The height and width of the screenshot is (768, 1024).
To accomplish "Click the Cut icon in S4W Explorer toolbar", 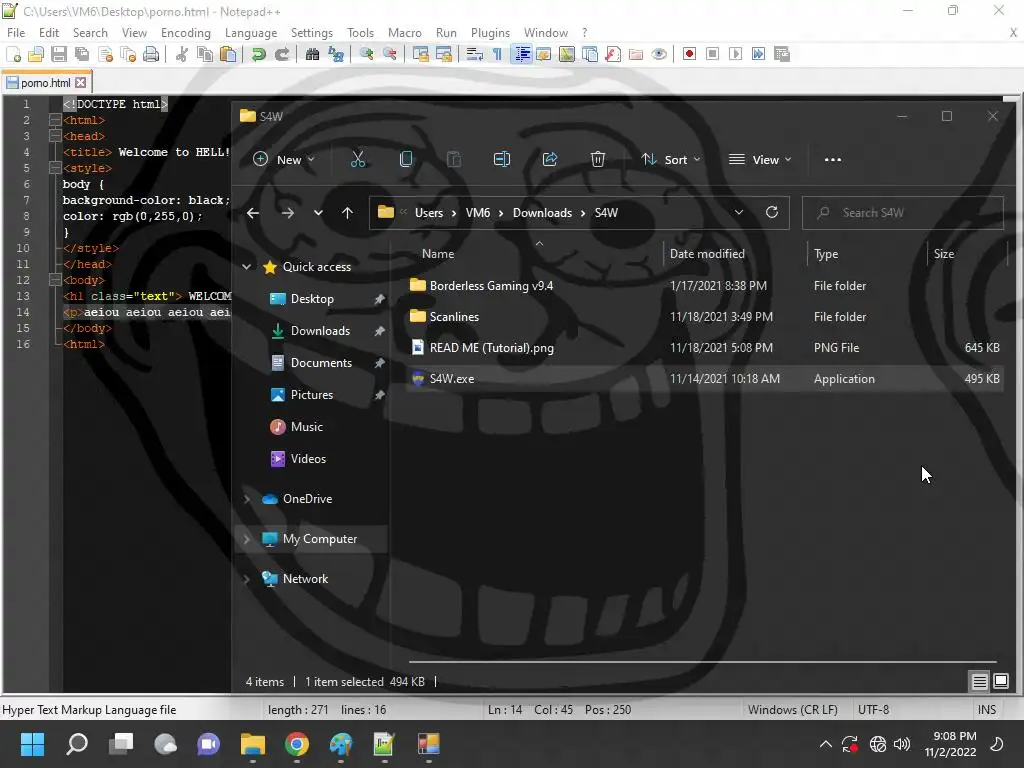I will click(x=358, y=159).
